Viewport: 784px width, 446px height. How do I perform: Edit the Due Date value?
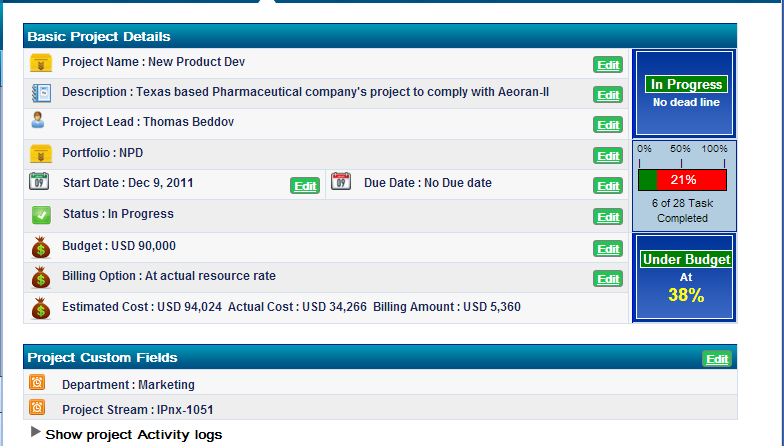coord(607,186)
